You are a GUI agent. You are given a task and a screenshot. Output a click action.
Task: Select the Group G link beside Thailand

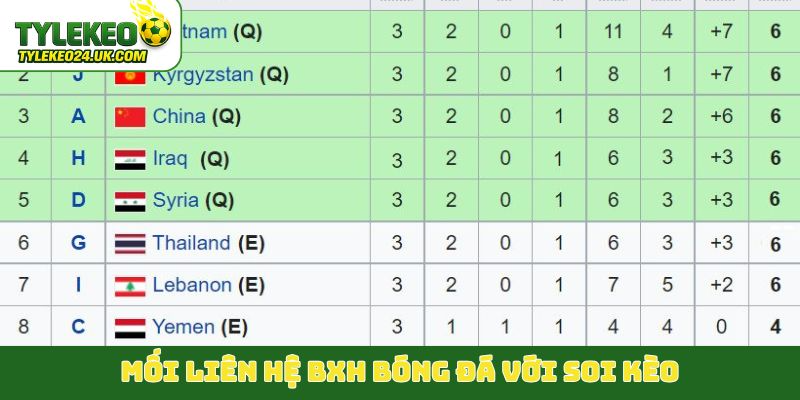point(78,242)
